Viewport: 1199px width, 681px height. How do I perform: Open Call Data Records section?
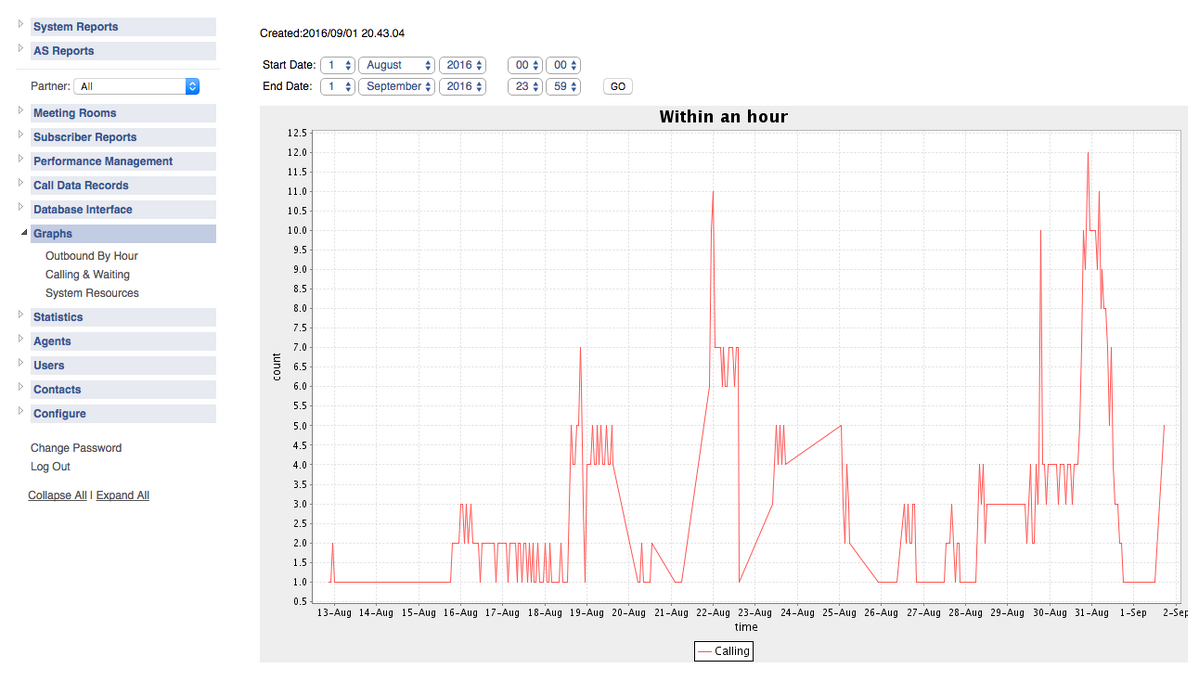tap(123, 186)
